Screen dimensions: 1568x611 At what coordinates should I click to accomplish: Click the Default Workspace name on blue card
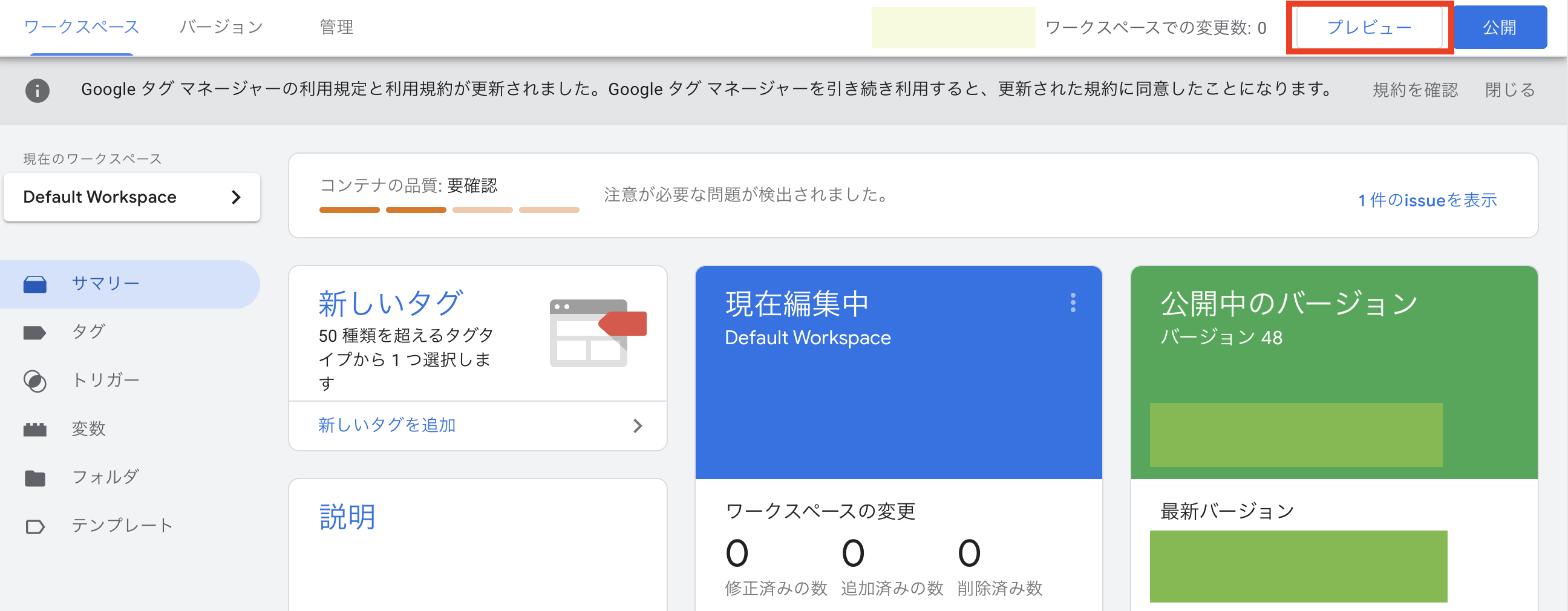808,338
